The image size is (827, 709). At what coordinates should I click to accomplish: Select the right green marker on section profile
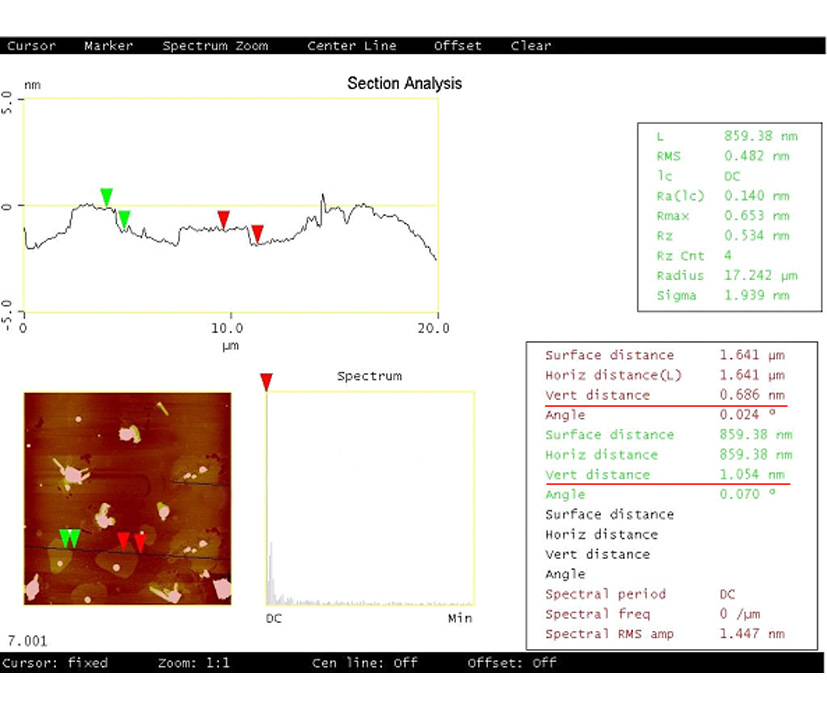pos(124,218)
